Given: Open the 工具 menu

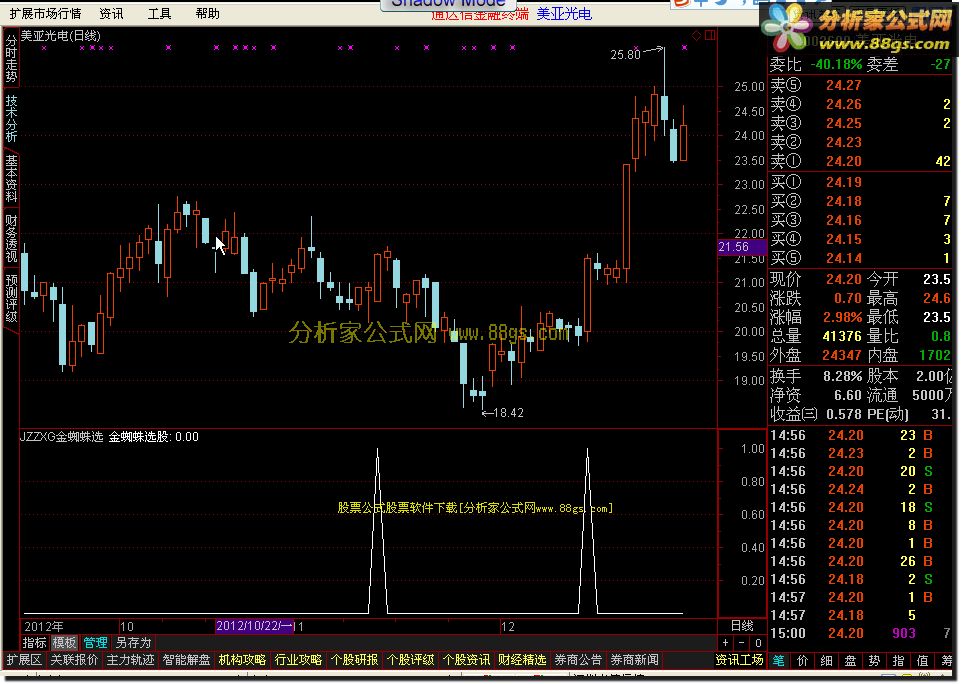Looking at the screenshot, I should (159, 13).
